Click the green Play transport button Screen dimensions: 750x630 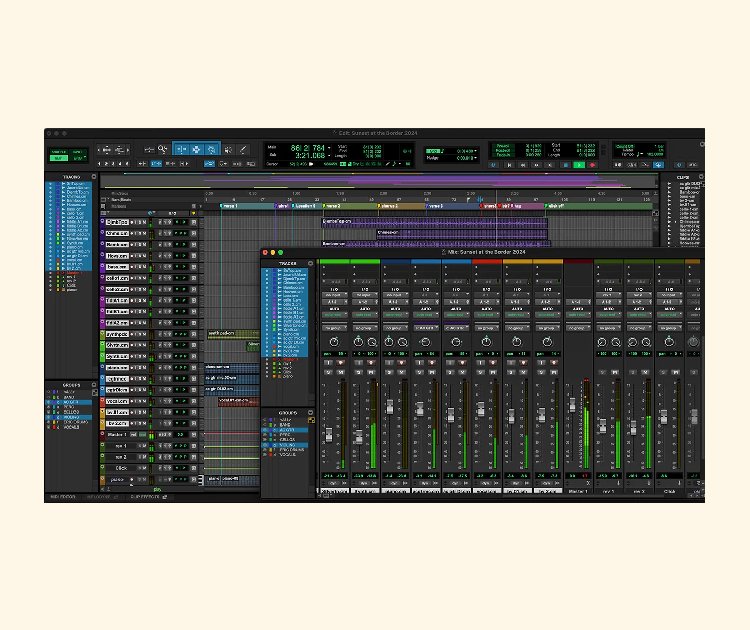coord(579,165)
